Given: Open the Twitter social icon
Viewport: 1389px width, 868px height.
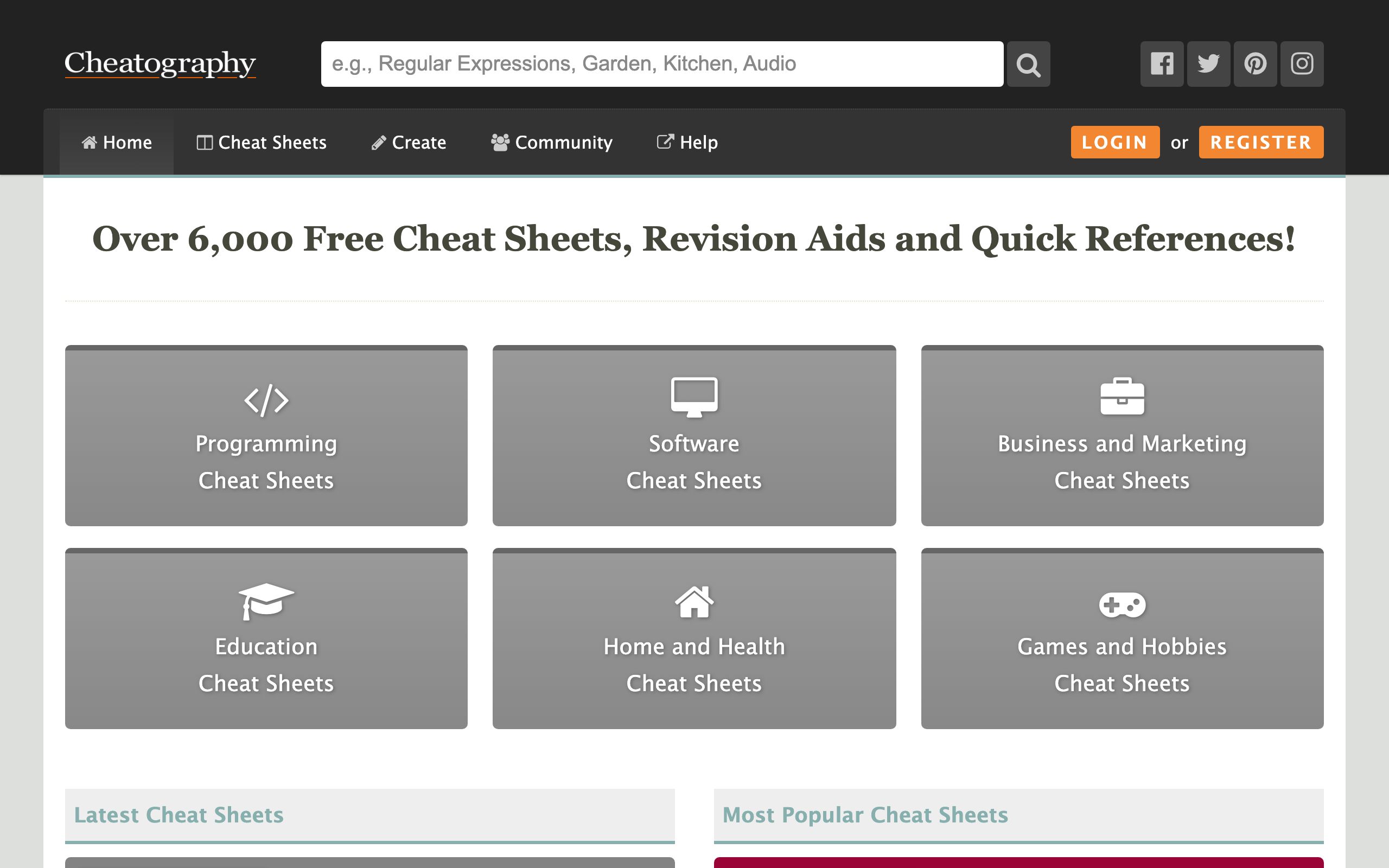Looking at the screenshot, I should pos(1208,63).
